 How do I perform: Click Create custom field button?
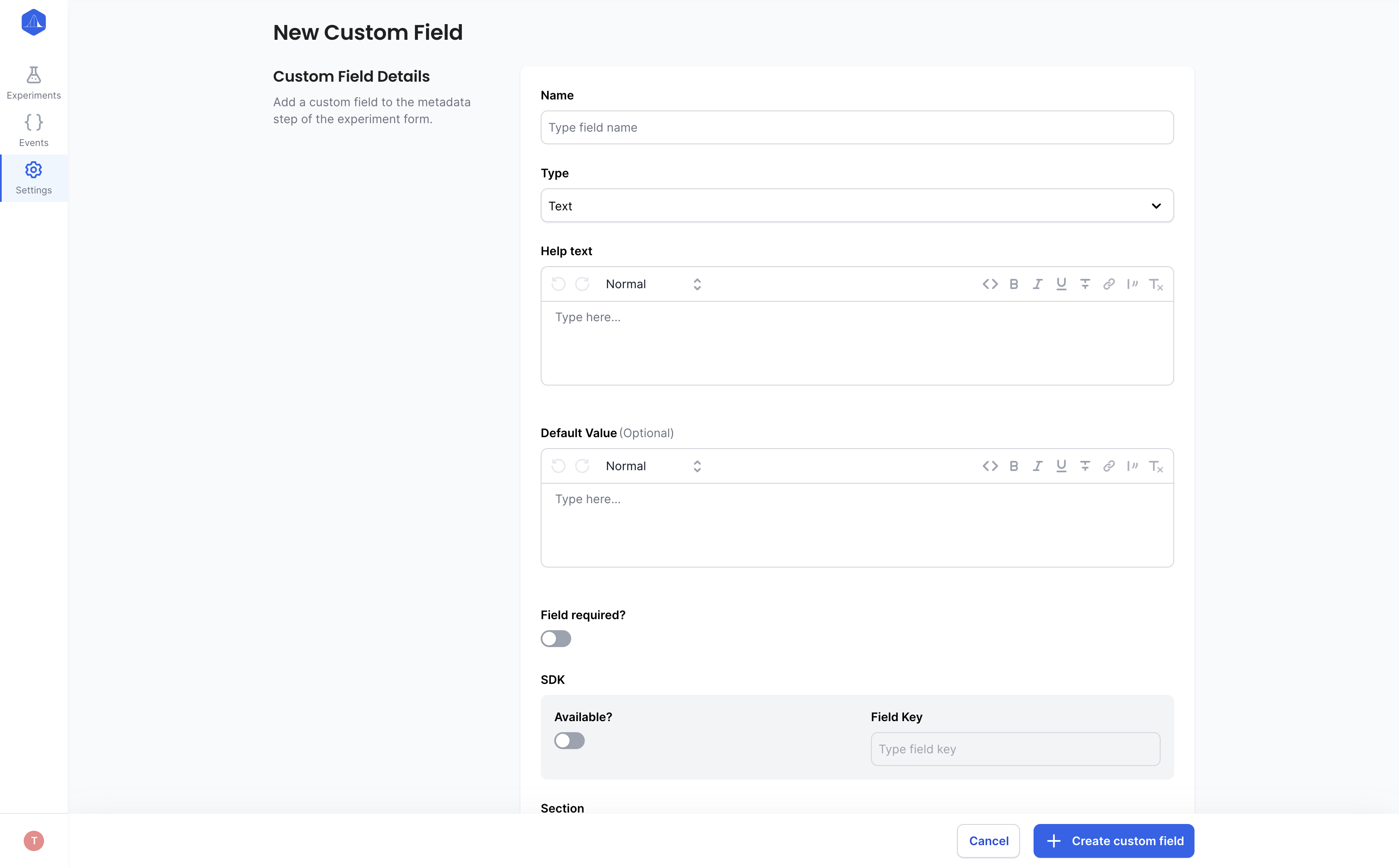(x=1114, y=841)
